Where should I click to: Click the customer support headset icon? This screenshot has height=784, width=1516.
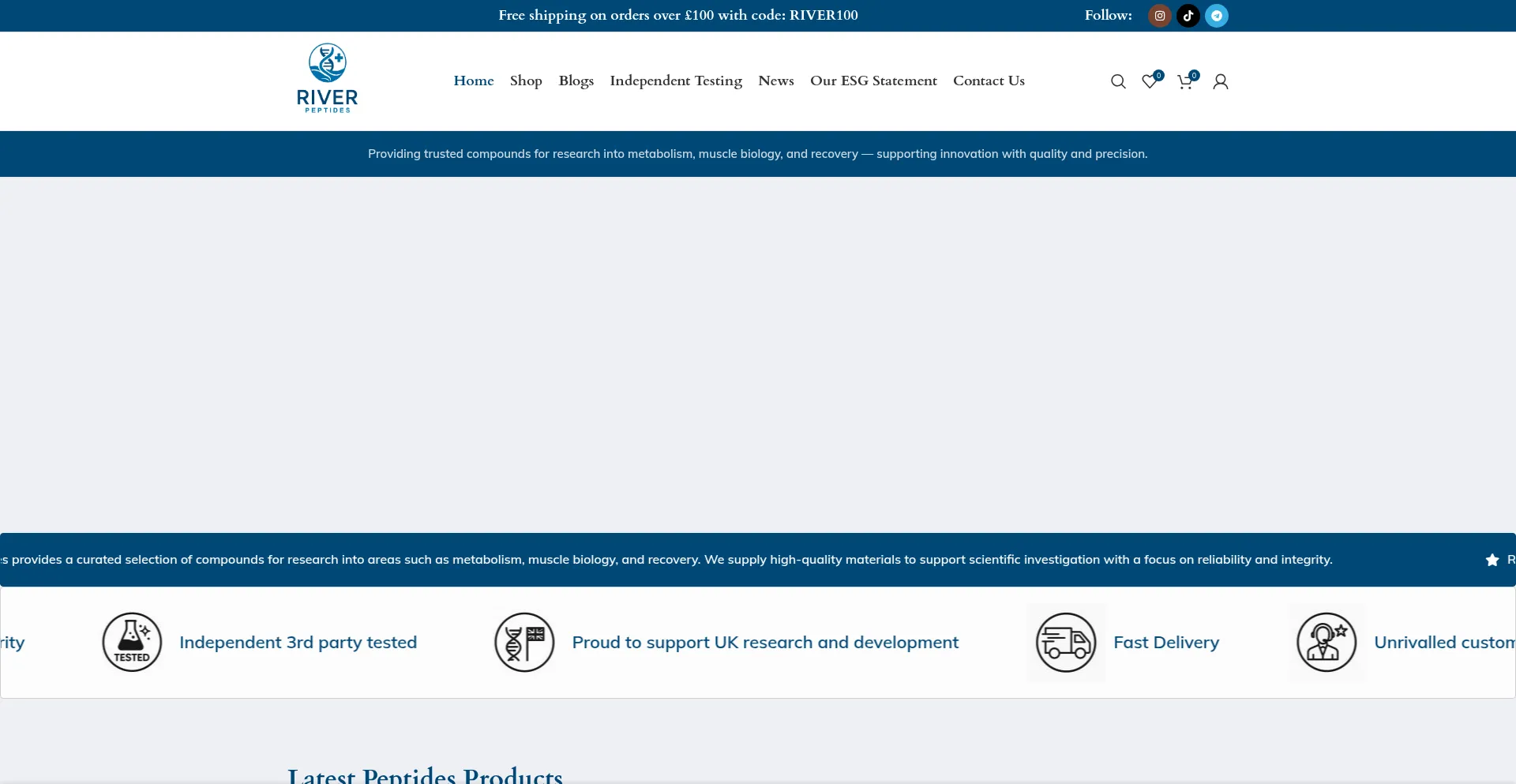1326,642
